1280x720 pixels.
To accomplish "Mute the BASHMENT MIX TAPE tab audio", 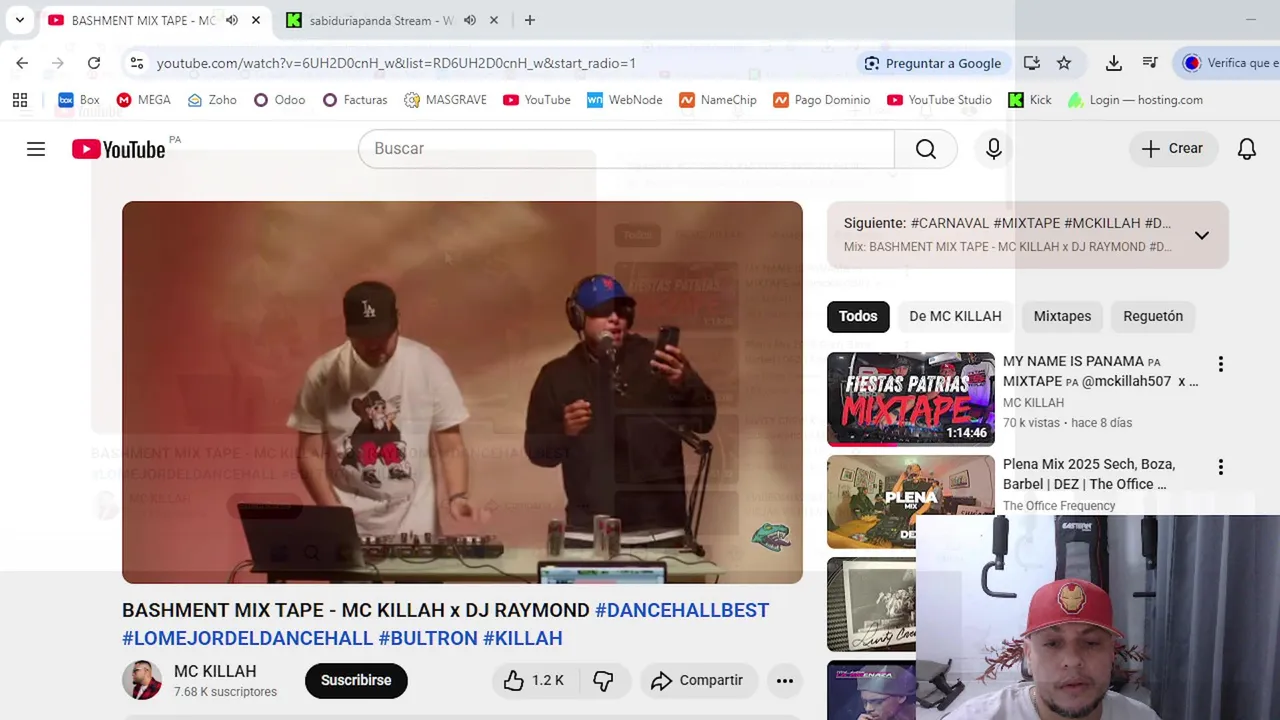I will 232,20.
